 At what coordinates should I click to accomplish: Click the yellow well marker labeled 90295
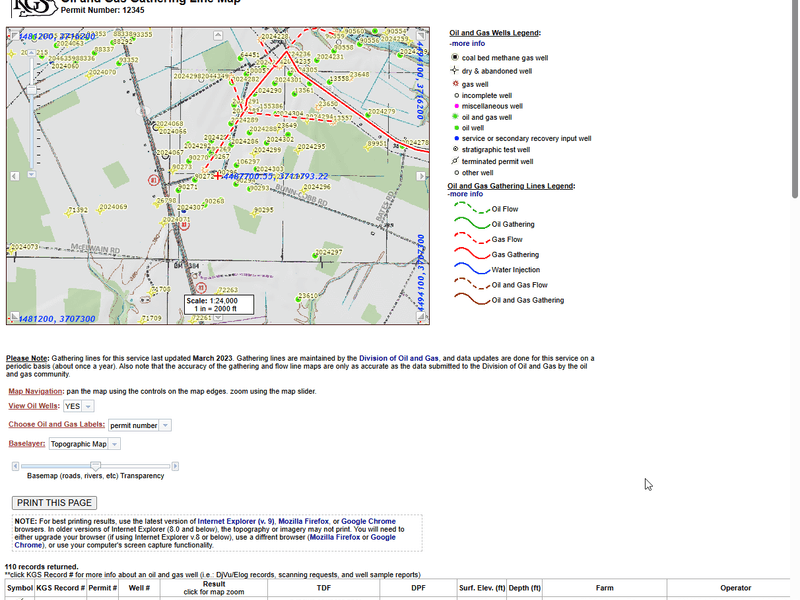(254, 213)
